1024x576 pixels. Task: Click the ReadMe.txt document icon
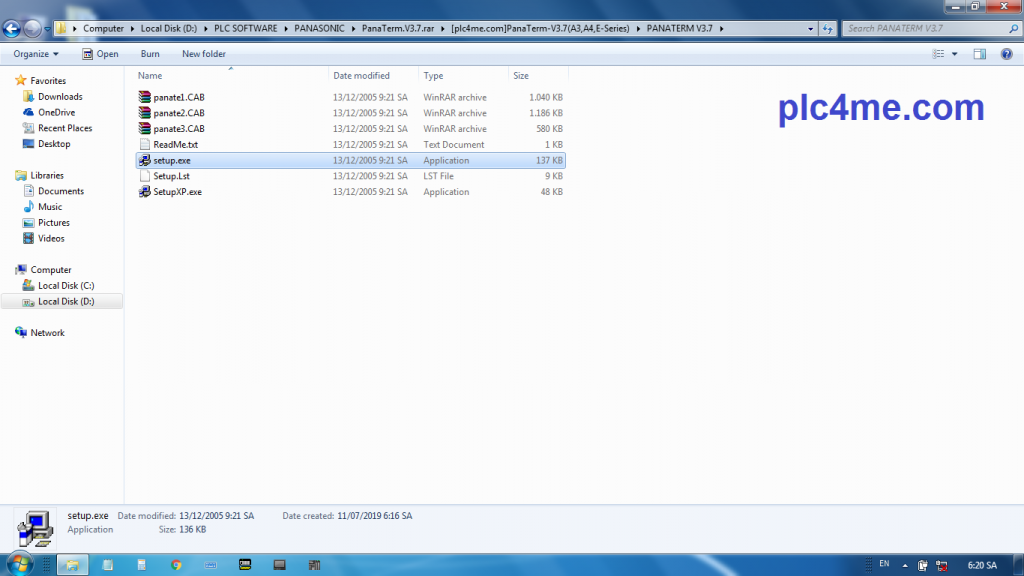[145, 145]
